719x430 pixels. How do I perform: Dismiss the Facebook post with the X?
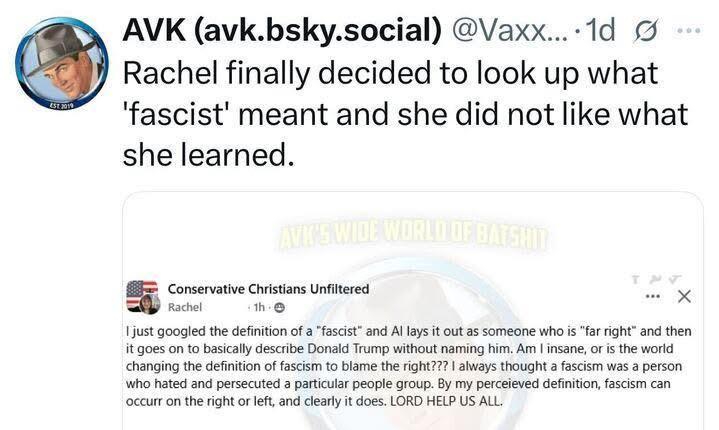pyautogui.click(x=684, y=296)
